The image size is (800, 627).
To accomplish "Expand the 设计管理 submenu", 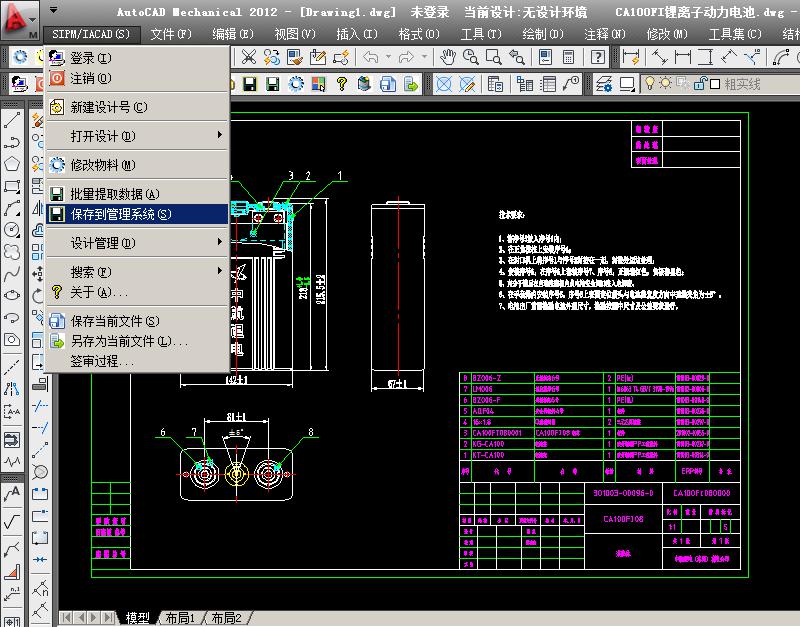I will click(137, 243).
